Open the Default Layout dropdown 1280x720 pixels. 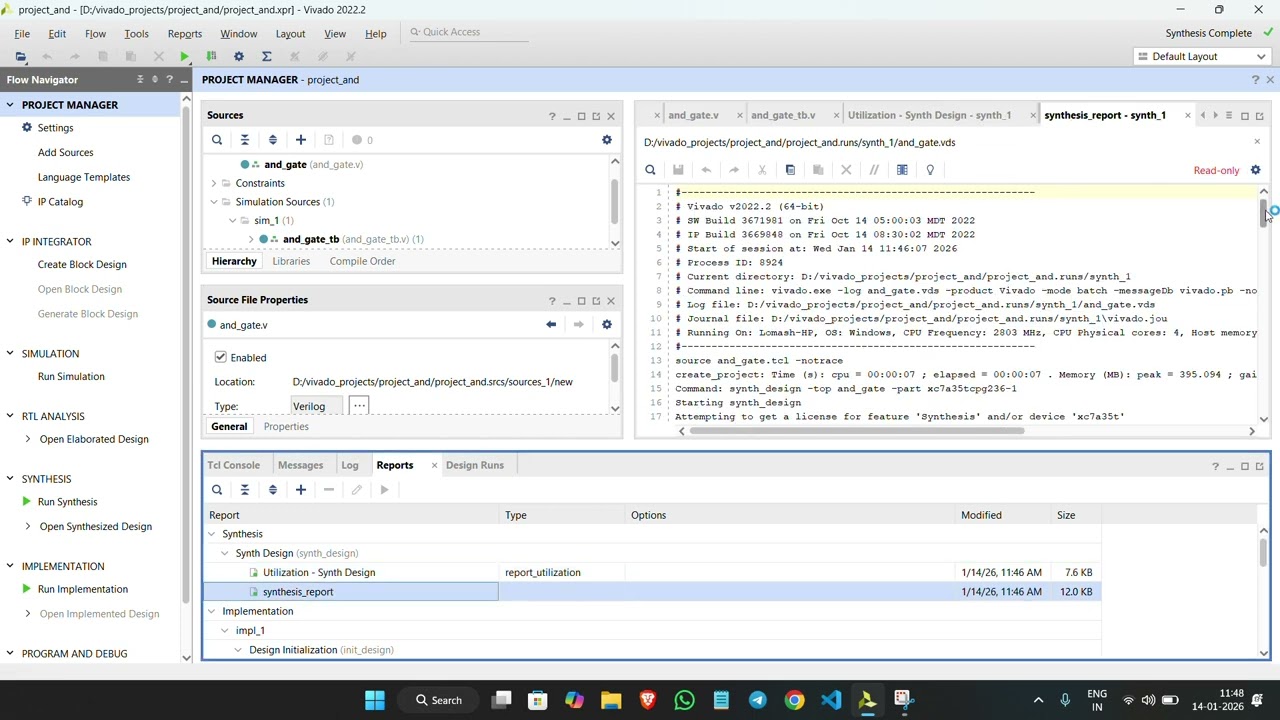1202,56
